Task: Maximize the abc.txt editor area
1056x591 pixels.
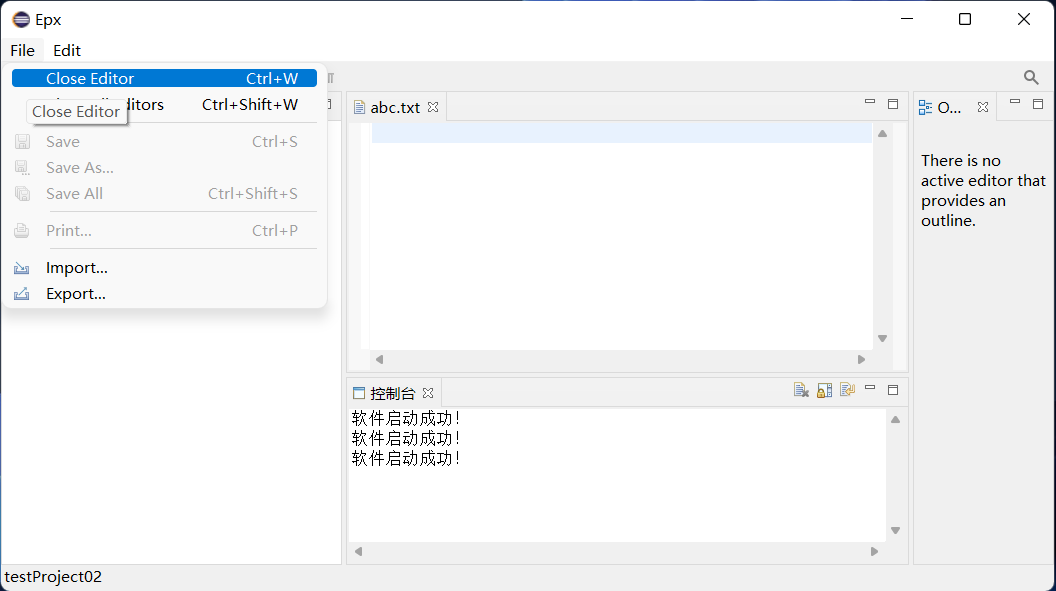Action: coord(893,104)
